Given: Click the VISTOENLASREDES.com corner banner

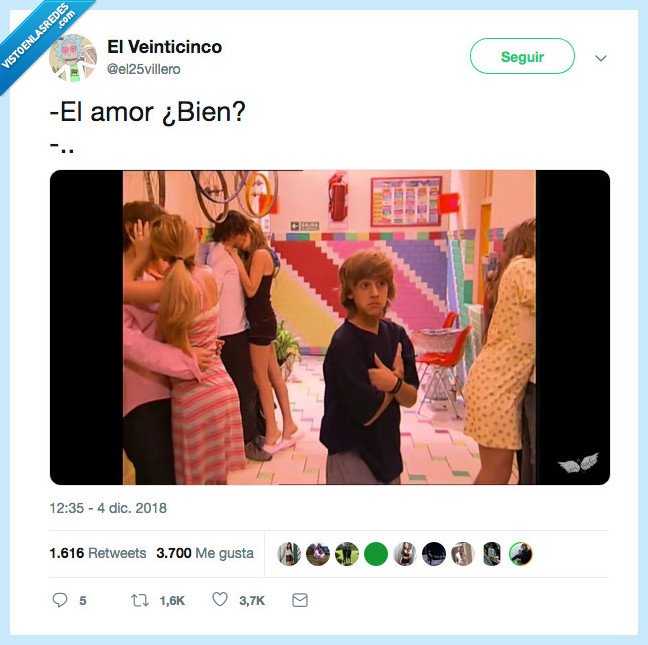Looking at the screenshot, I should pyautogui.click(x=39, y=39).
